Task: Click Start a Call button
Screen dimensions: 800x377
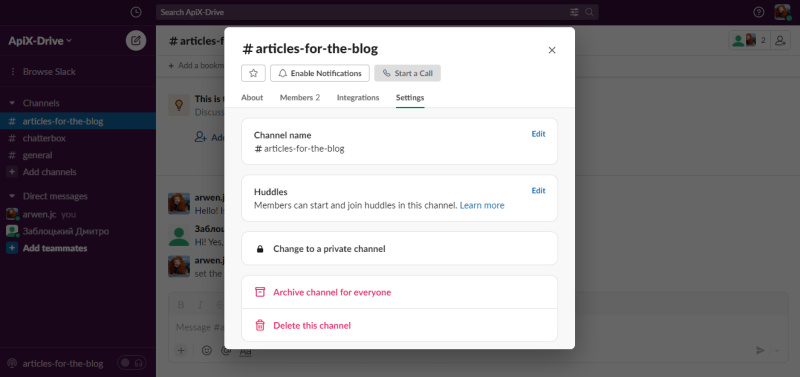Action: [408, 73]
